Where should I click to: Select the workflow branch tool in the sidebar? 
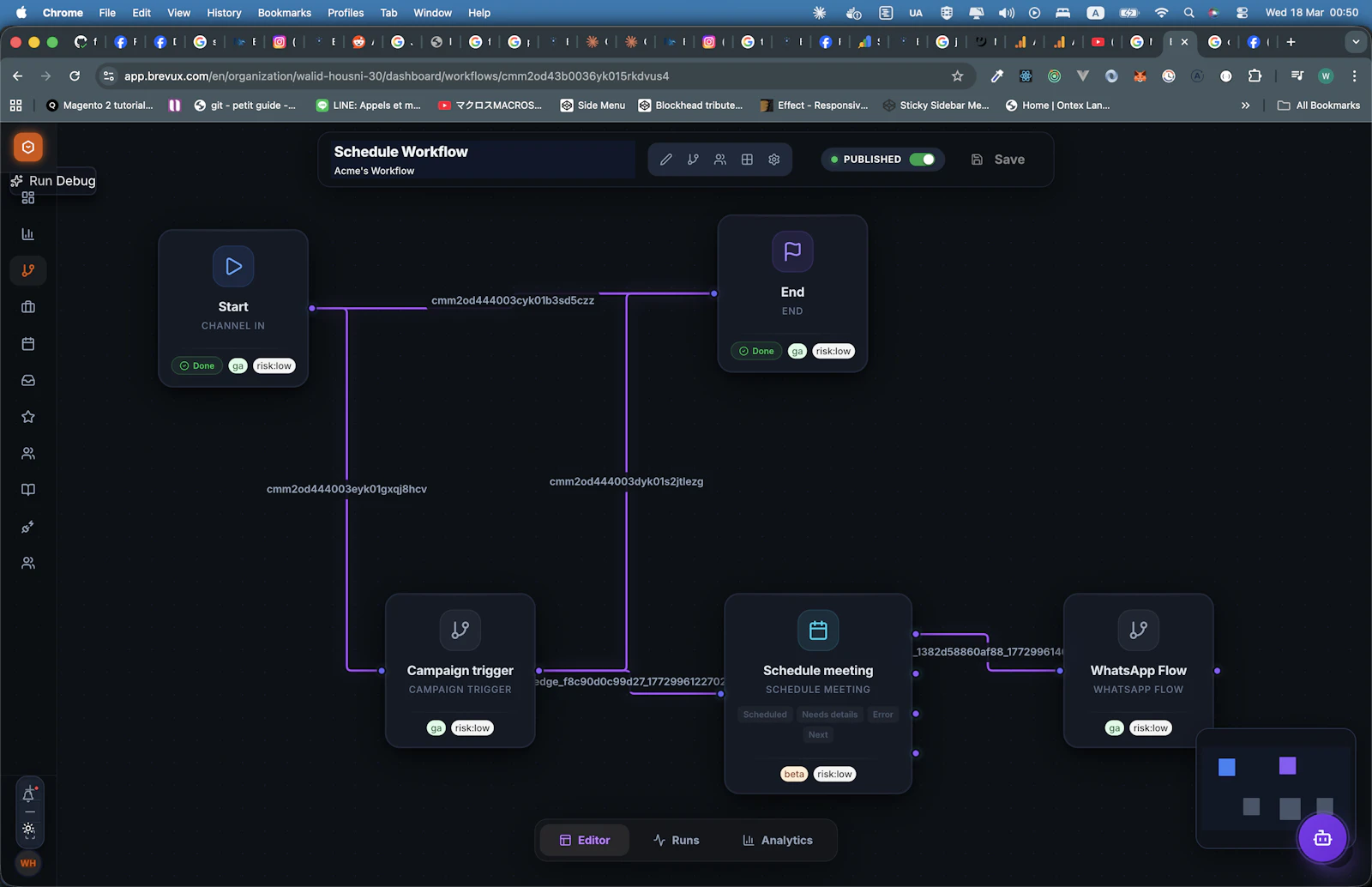point(28,270)
